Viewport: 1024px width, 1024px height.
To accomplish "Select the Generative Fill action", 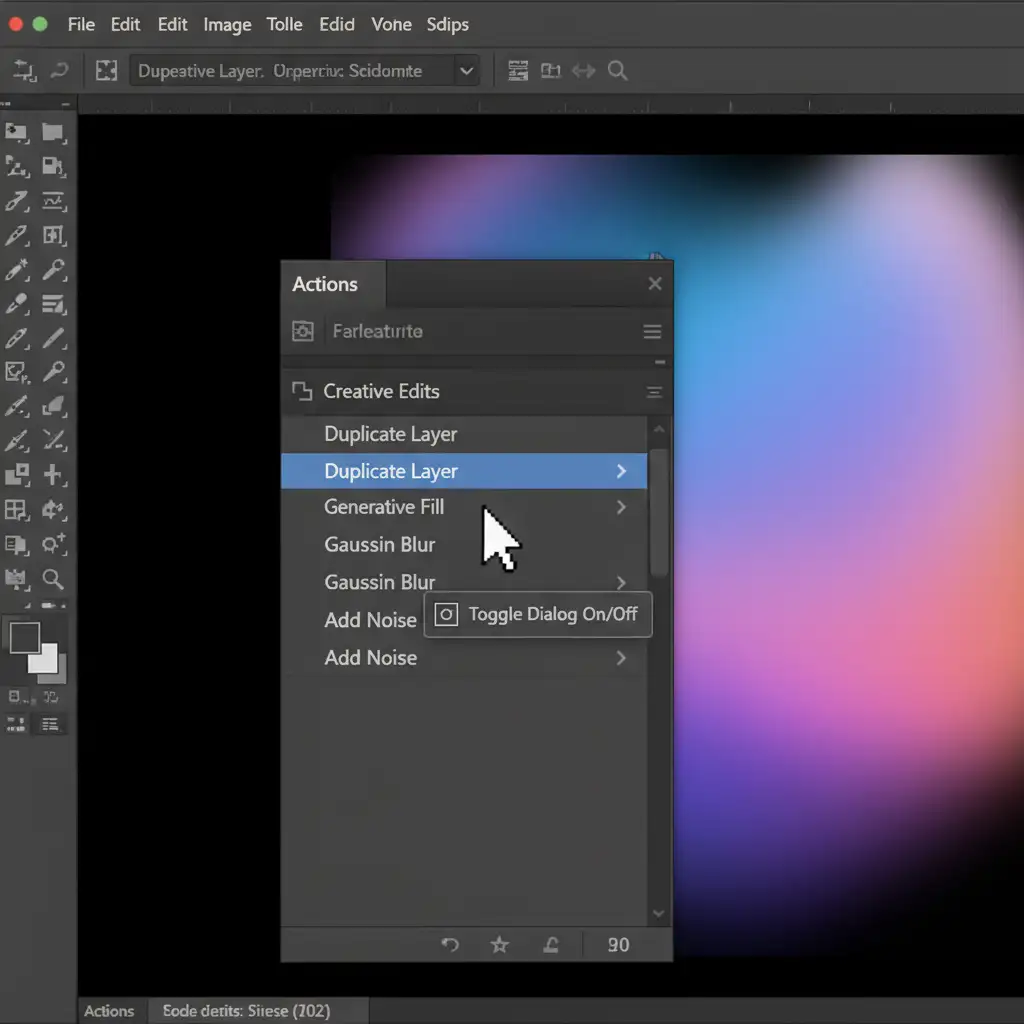I will tap(384, 507).
